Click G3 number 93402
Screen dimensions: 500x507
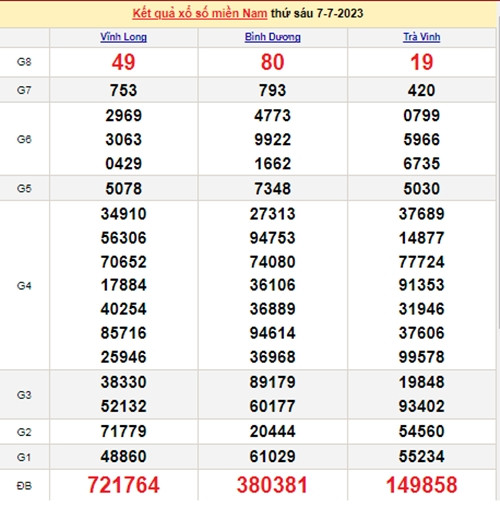tap(422, 406)
